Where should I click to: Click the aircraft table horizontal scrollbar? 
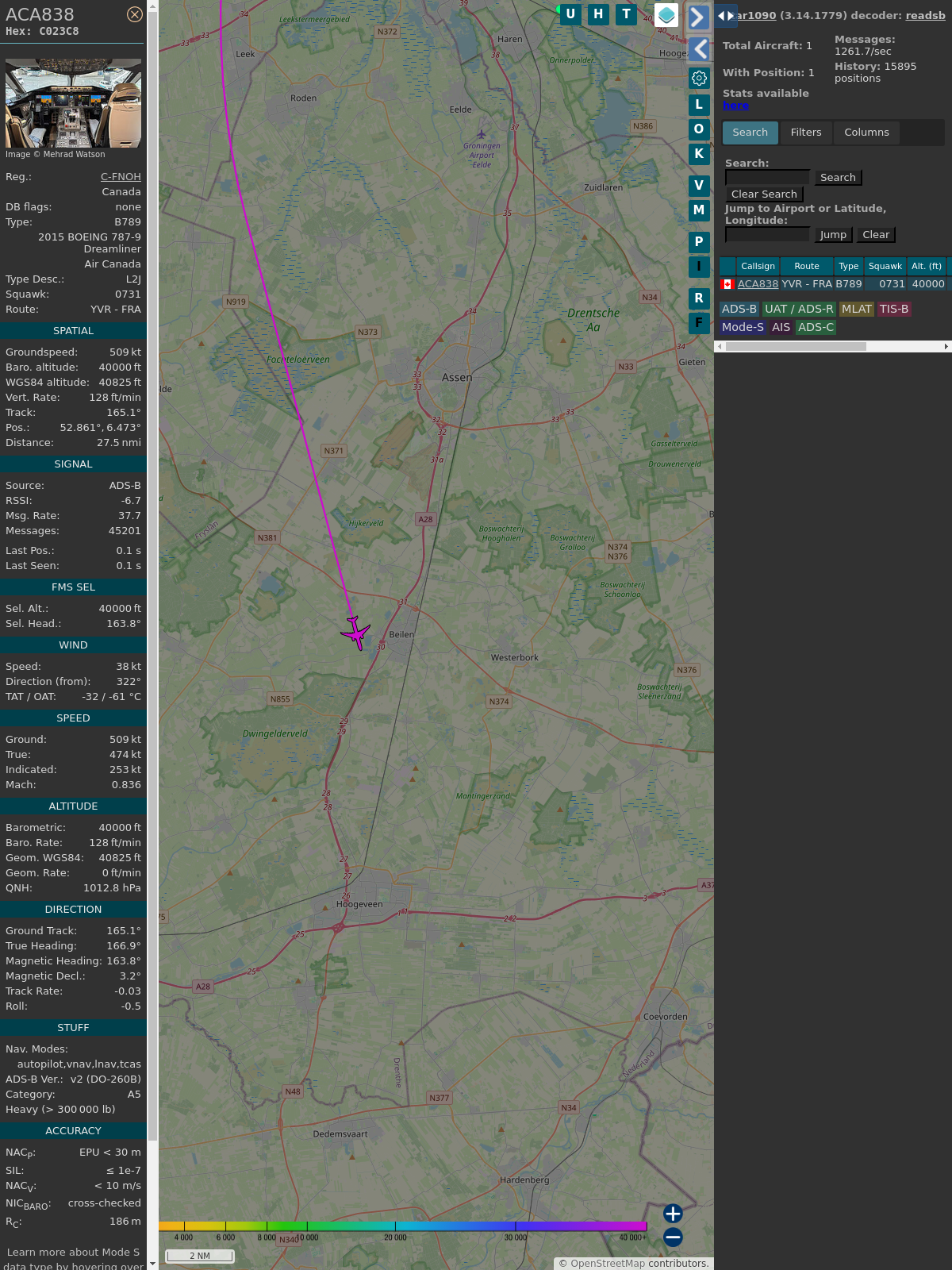point(796,346)
